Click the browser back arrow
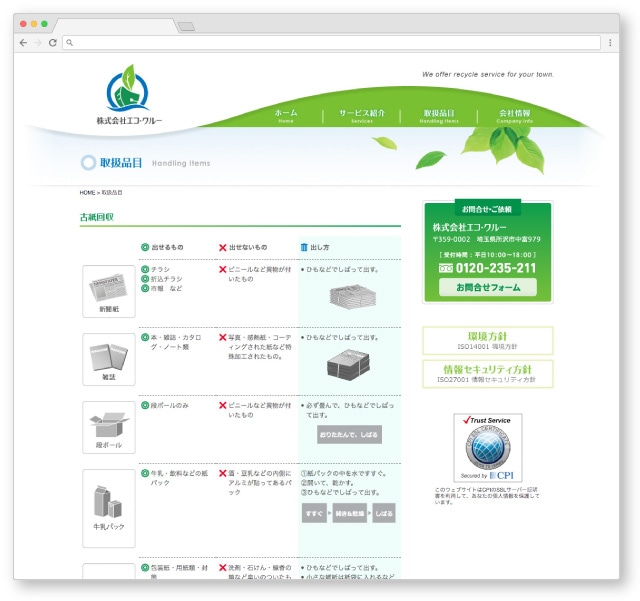The height and width of the screenshot is (601, 640). [x=23, y=42]
